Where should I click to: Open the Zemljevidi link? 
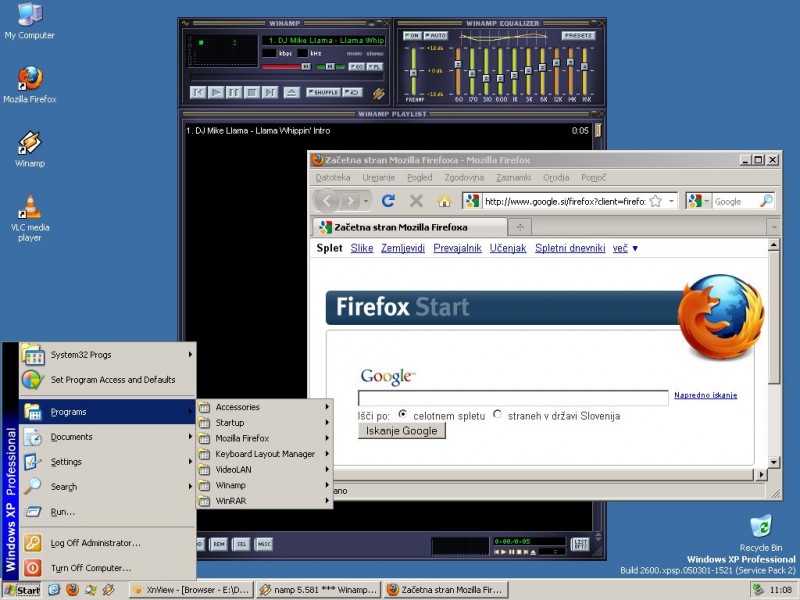point(403,248)
